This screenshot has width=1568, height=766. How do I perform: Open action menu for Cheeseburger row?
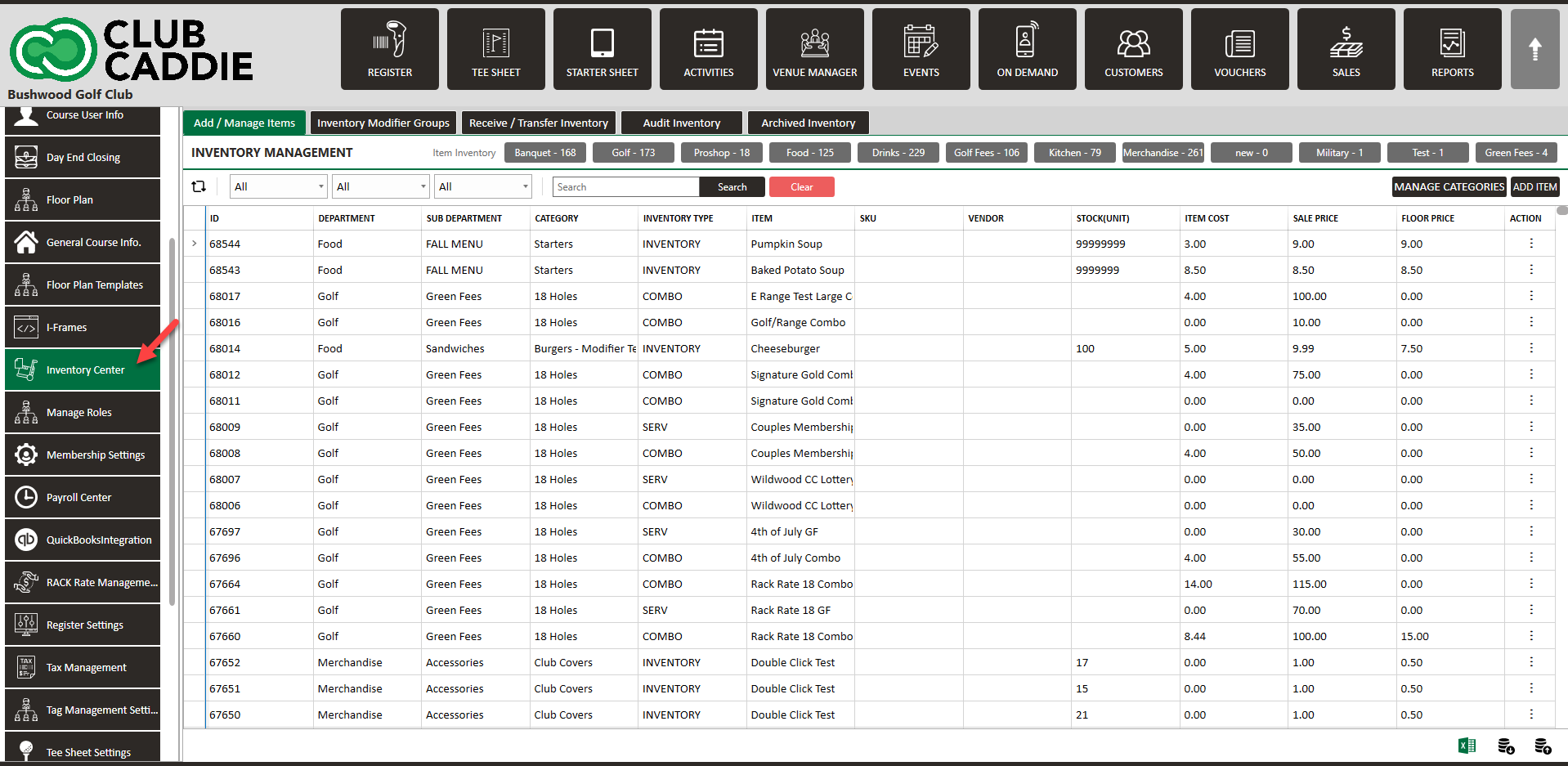1531,348
